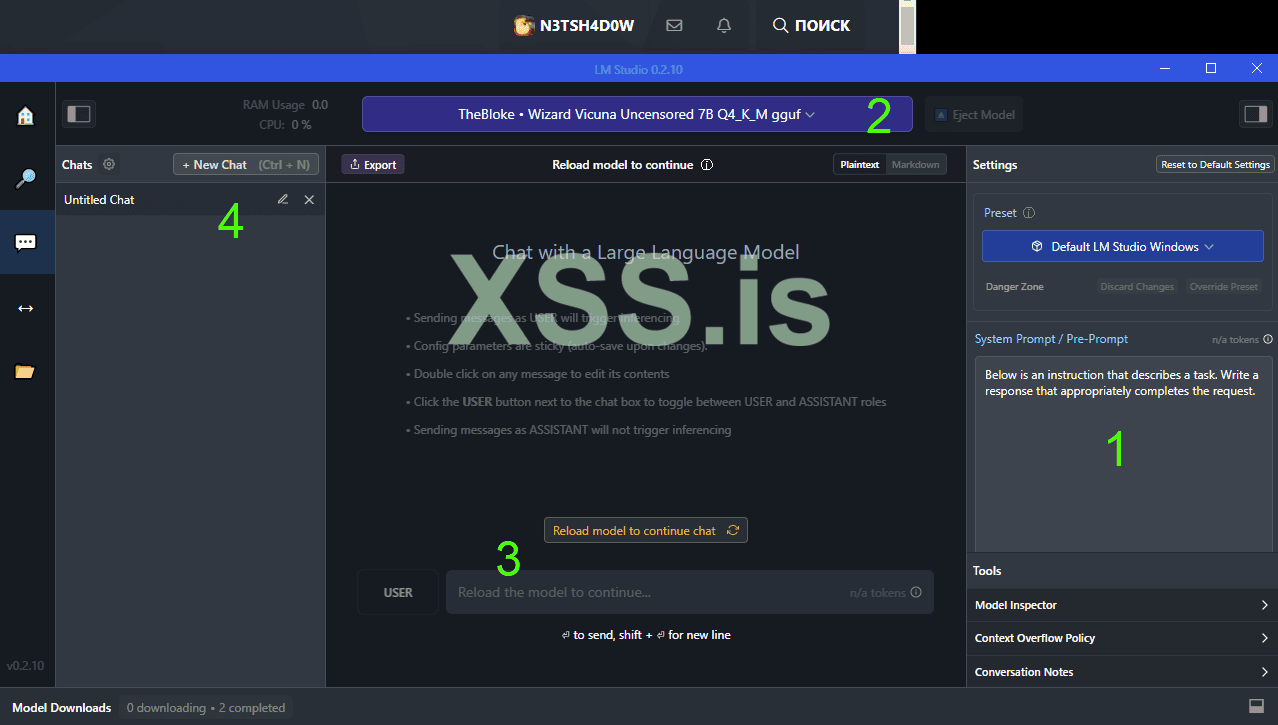Click Override Preset button
Screen dimensions: 1278x725
[1223, 287]
